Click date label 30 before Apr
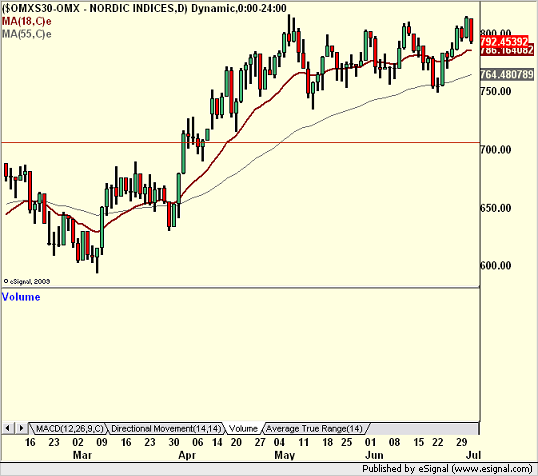This screenshot has height=476, width=538. (174, 442)
